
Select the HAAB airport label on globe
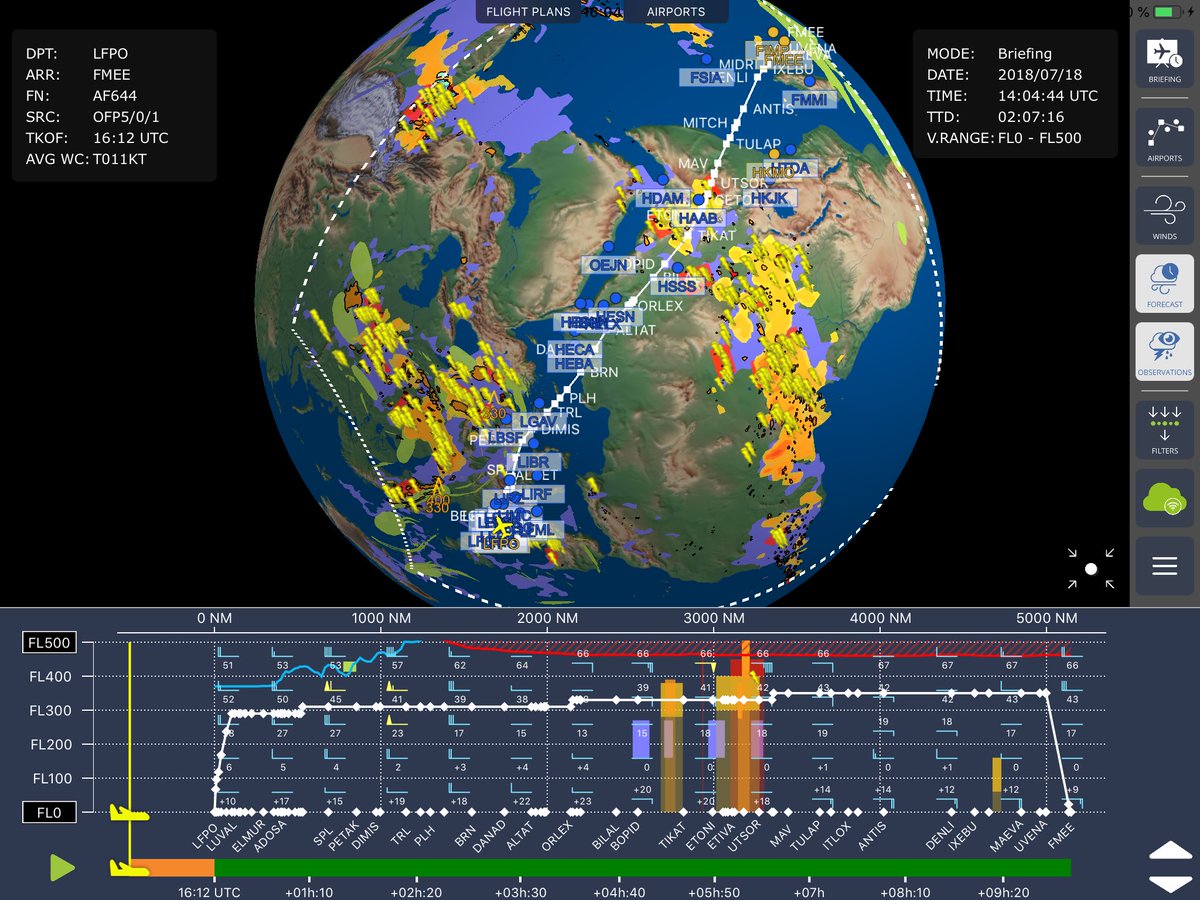click(699, 218)
